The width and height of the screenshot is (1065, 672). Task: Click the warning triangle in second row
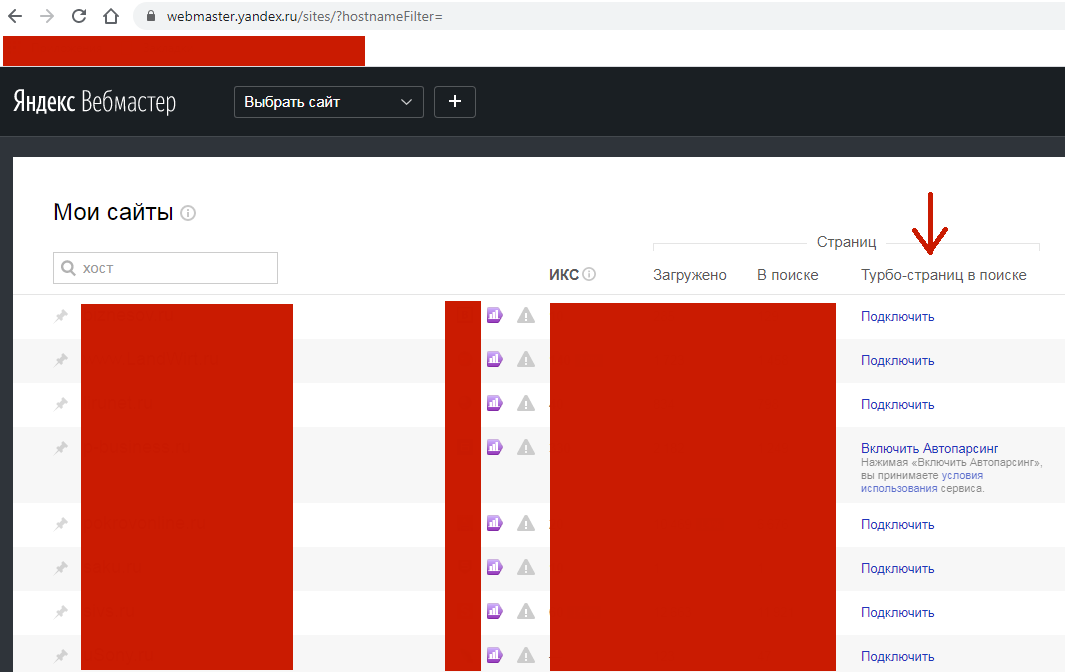pos(526,360)
